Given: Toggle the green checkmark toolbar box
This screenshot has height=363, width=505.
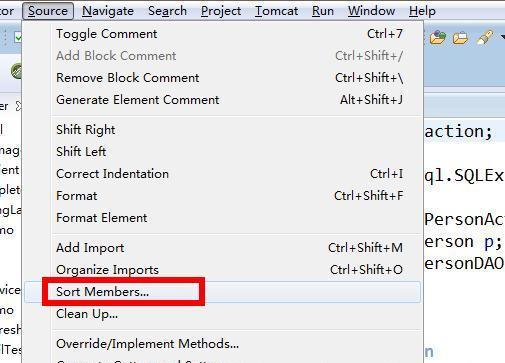Looking at the screenshot, I should [18, 38].
